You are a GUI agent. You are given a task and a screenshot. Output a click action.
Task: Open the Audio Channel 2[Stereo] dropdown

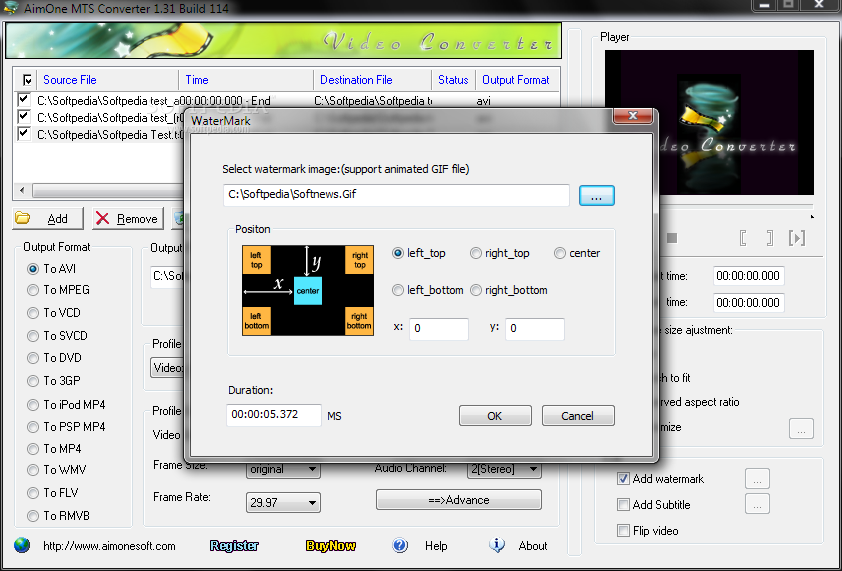504,469
